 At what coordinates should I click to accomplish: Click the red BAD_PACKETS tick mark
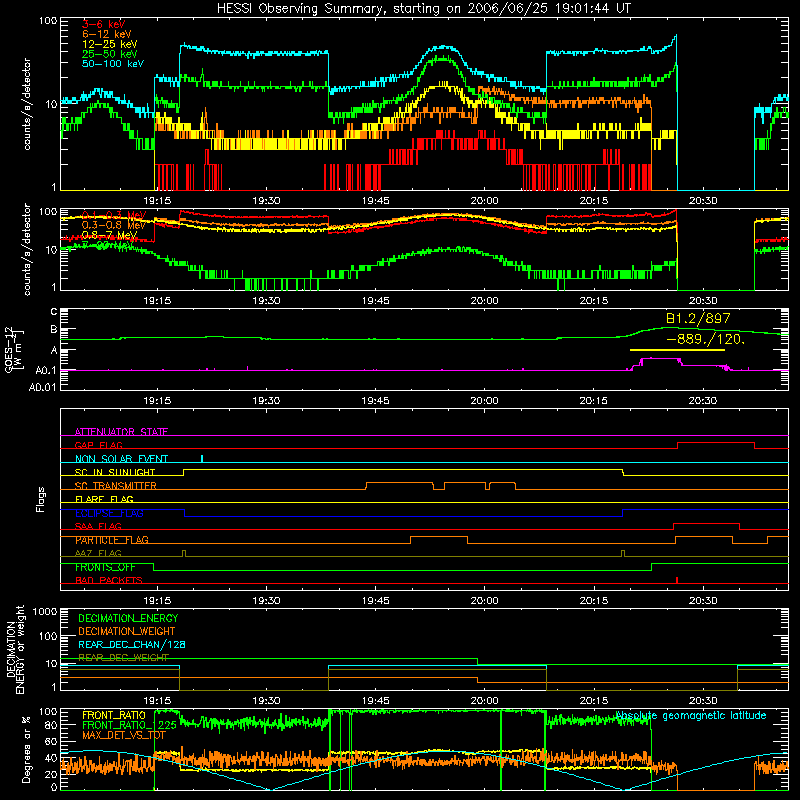[x=677, y=580]
